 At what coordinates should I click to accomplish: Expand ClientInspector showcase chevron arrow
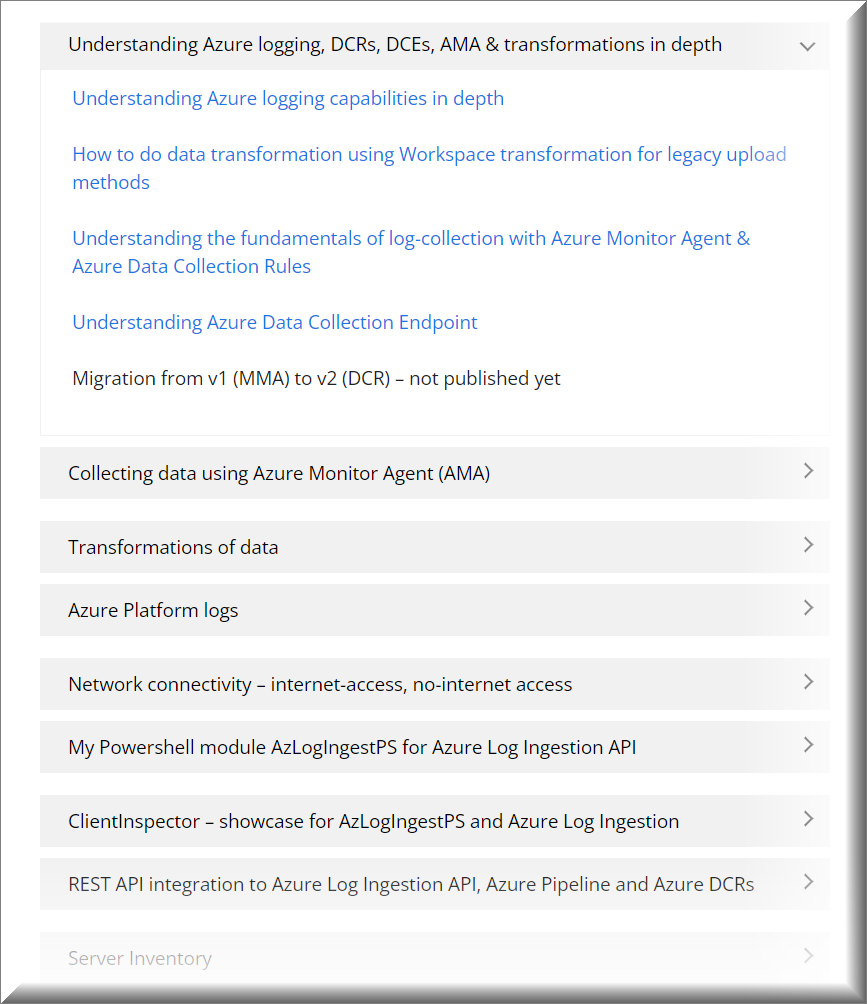[x=808, y=819]
